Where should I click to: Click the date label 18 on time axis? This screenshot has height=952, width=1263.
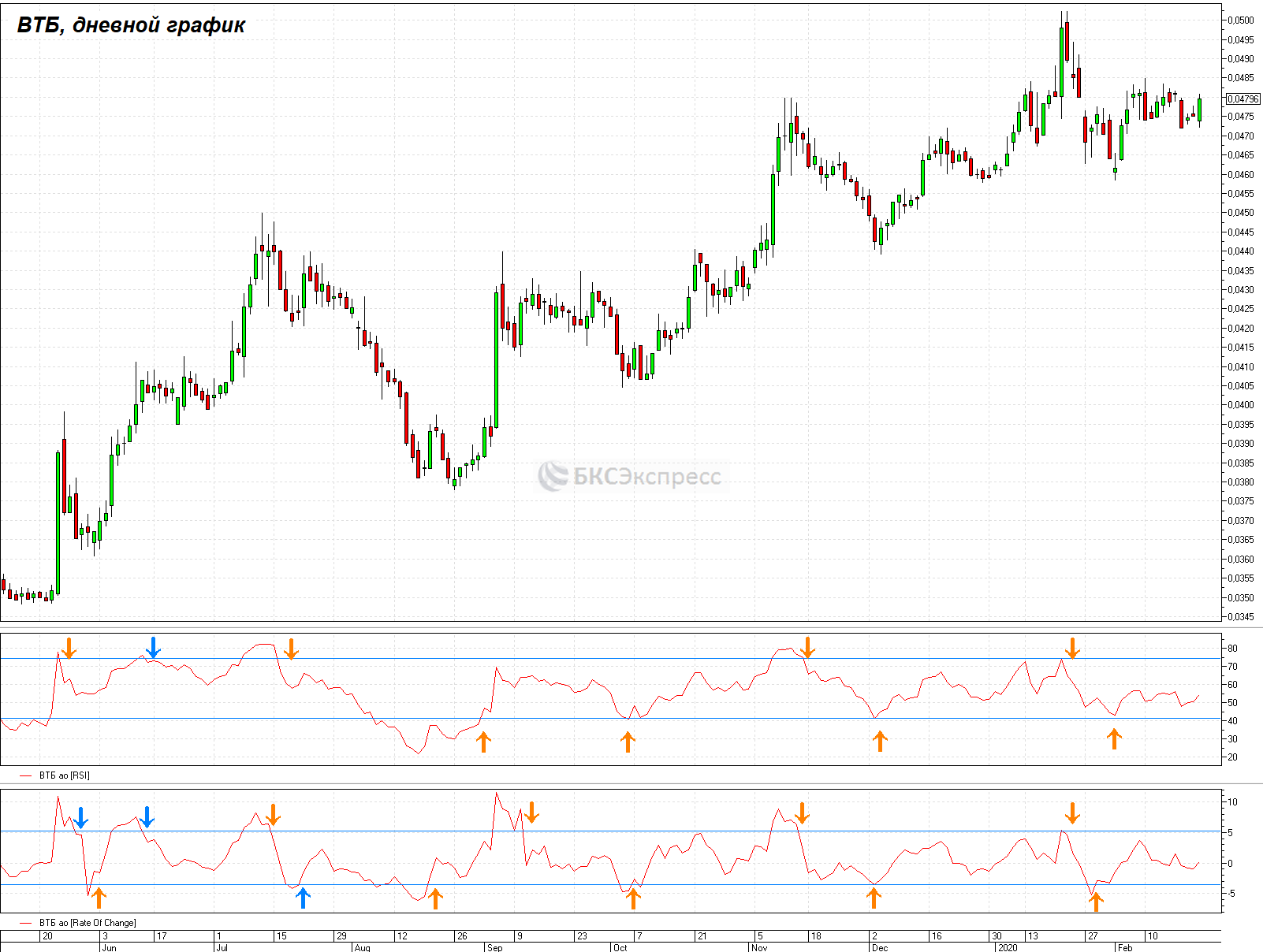coord(816,936)
